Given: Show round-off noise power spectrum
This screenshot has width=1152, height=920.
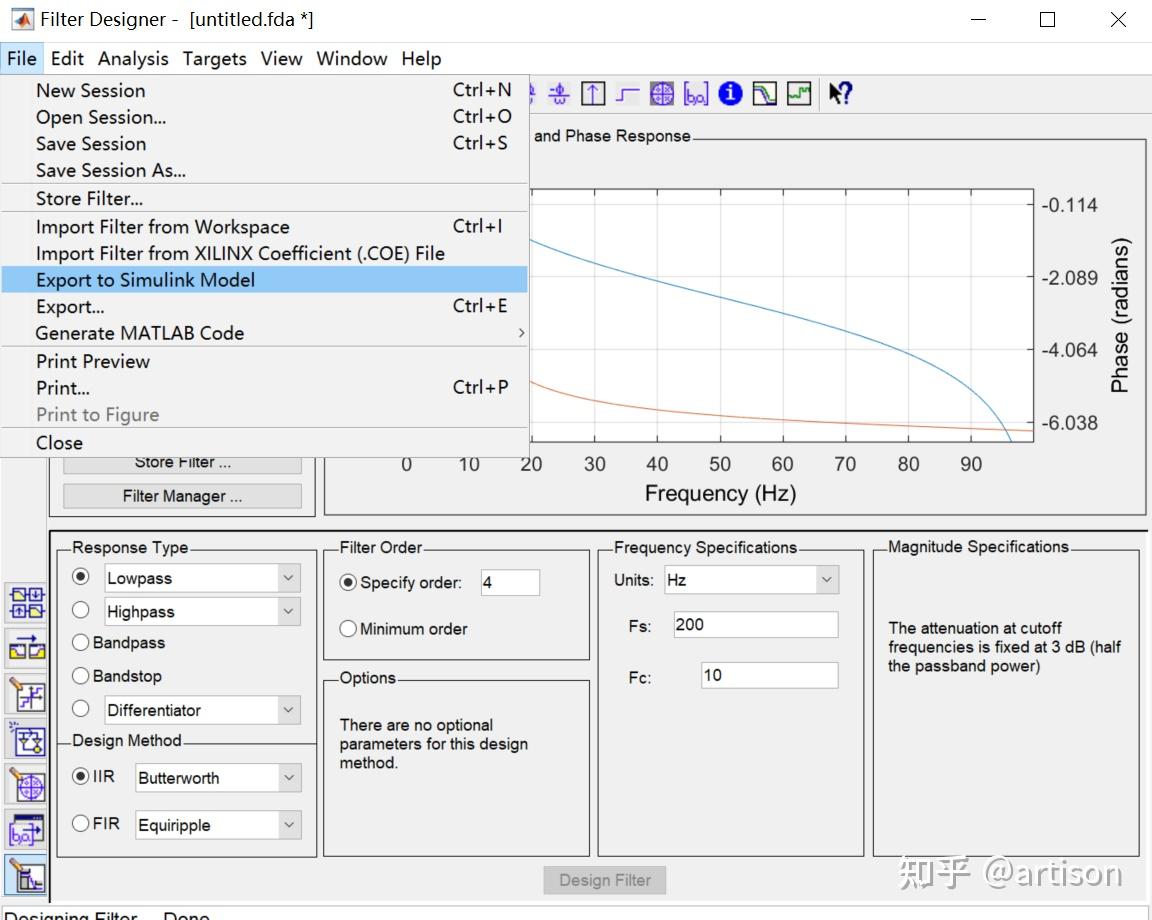Looking at the screenshot, I should pos(799,94).
